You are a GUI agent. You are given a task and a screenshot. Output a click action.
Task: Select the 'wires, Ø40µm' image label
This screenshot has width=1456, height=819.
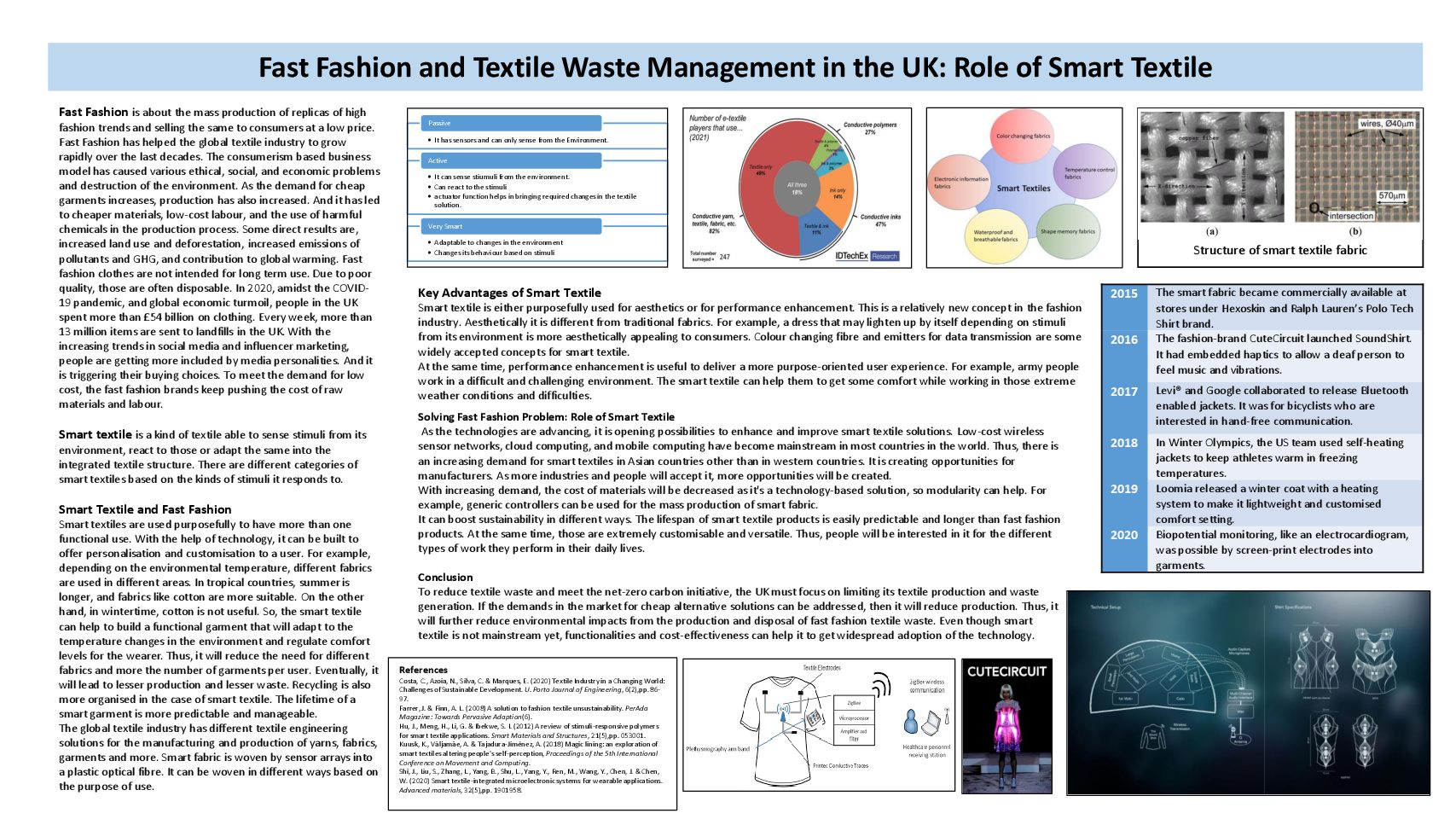click(1387, 124)
